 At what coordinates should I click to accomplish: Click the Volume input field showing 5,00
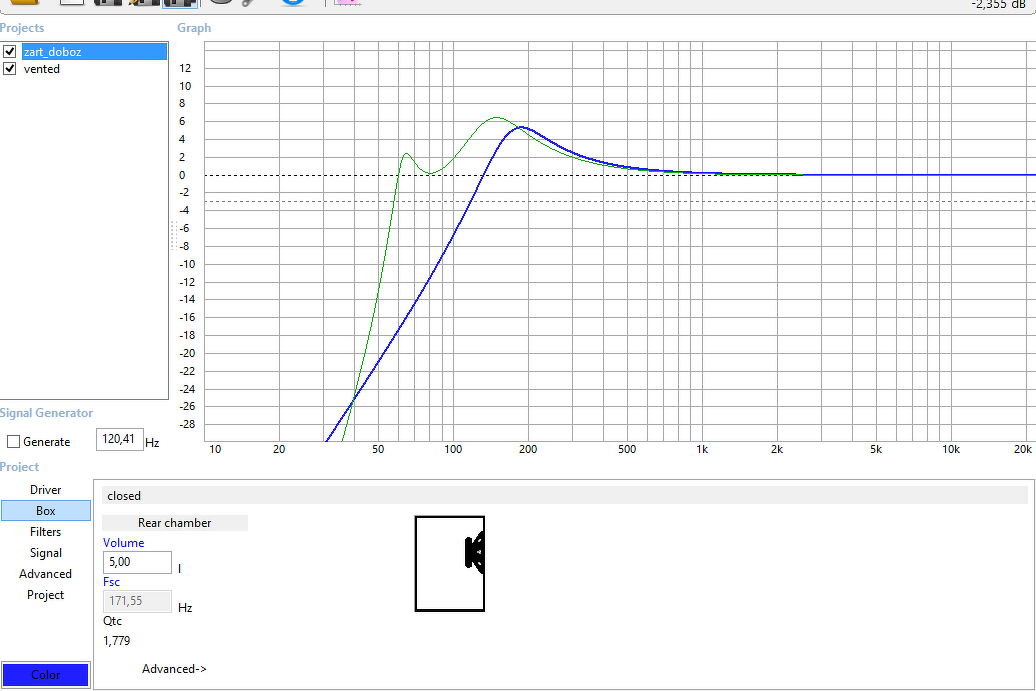137,562
